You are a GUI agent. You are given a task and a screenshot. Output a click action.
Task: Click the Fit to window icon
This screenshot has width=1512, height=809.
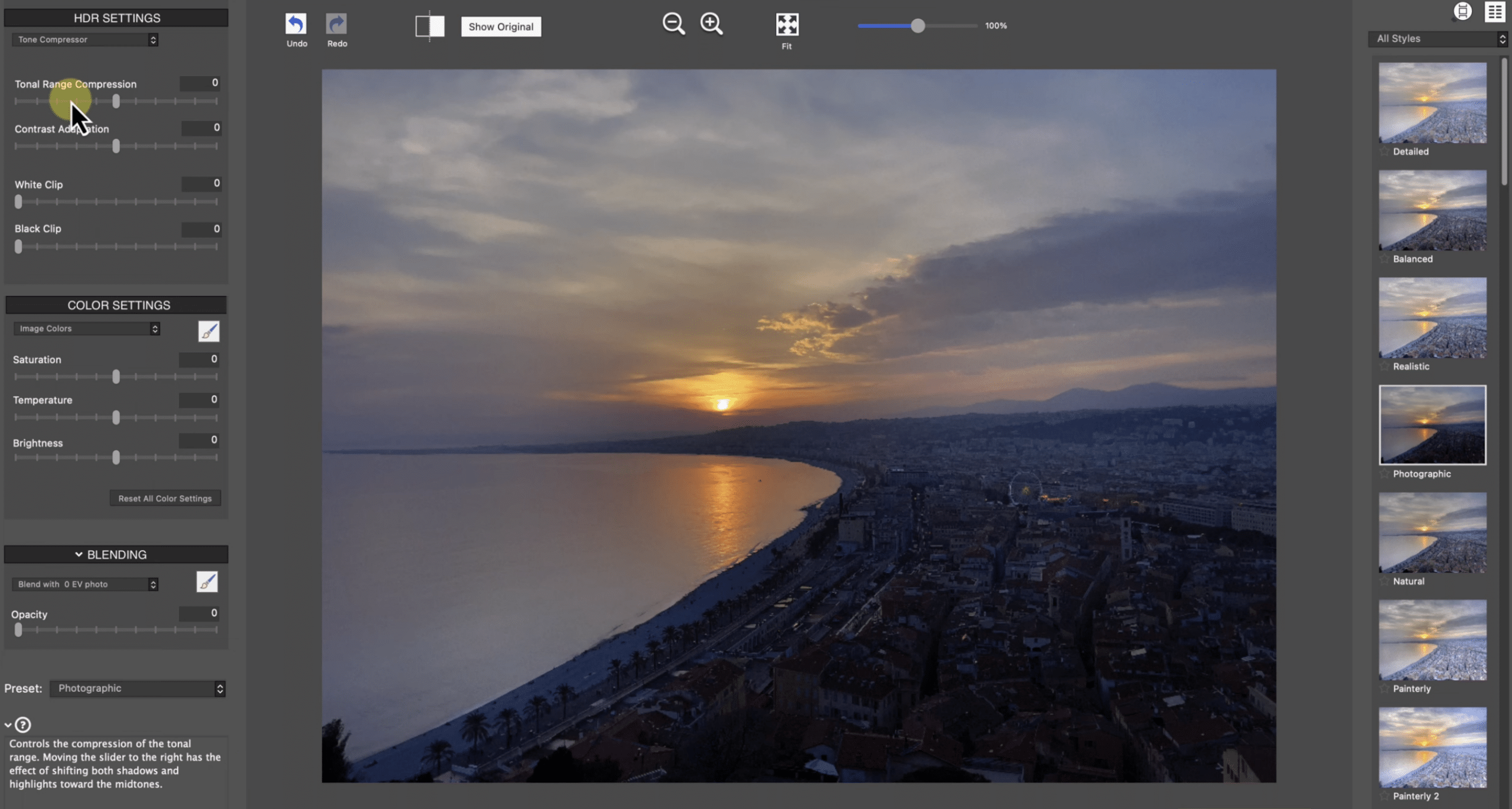(x=787, y=25)
